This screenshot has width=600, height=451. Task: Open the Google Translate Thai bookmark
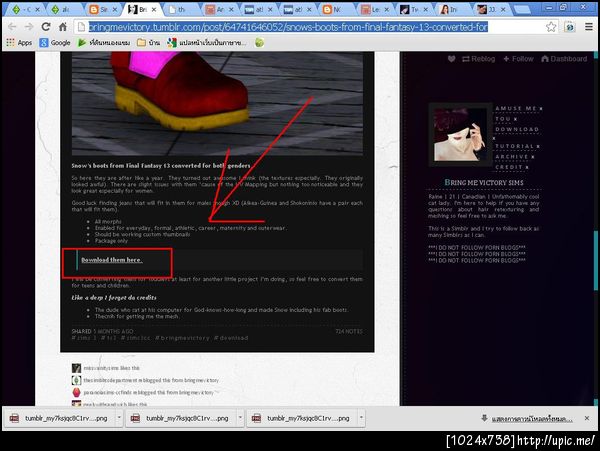click(207, 42)
